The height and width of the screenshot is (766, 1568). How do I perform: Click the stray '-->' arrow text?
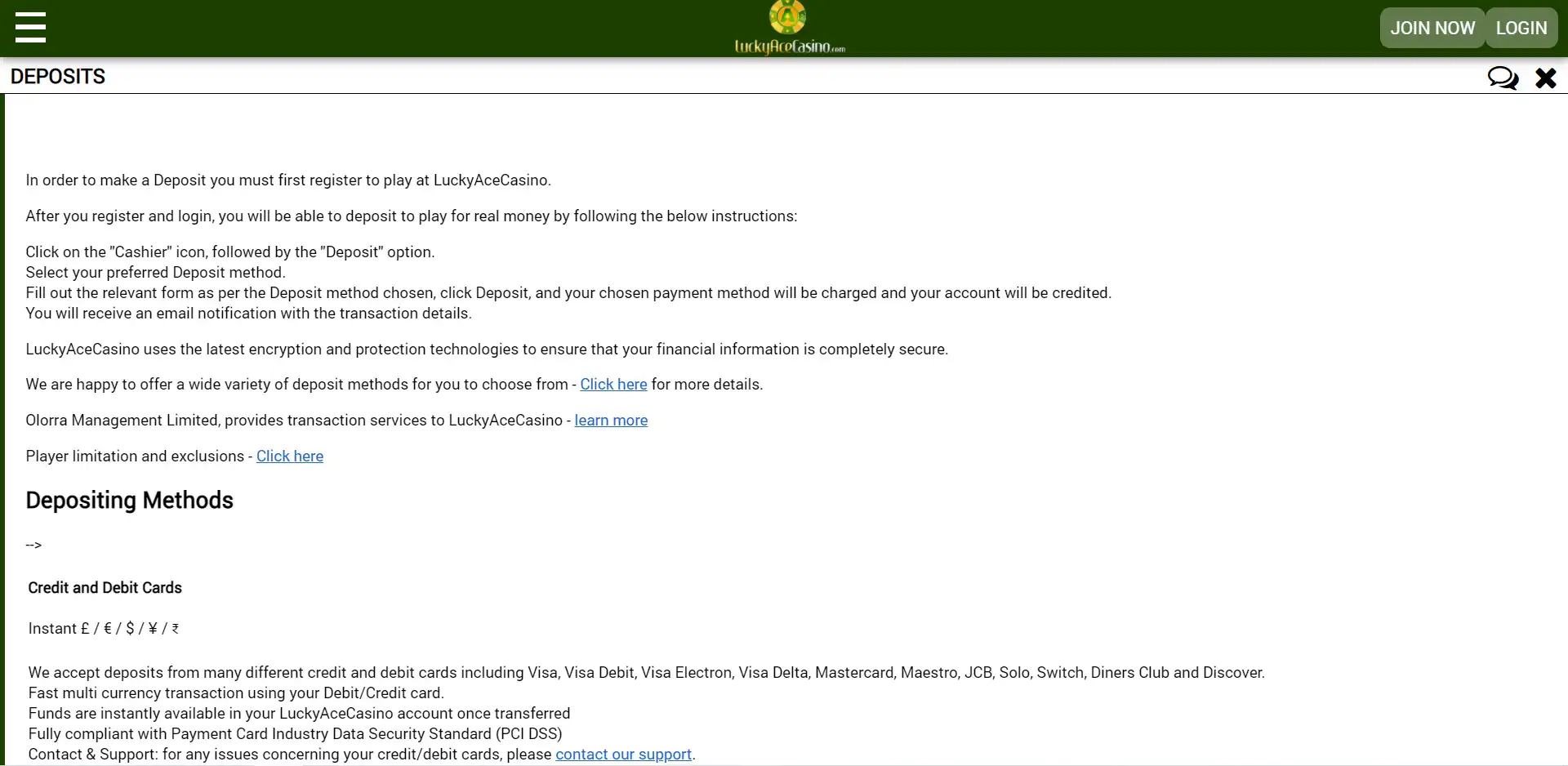[33, 546]
